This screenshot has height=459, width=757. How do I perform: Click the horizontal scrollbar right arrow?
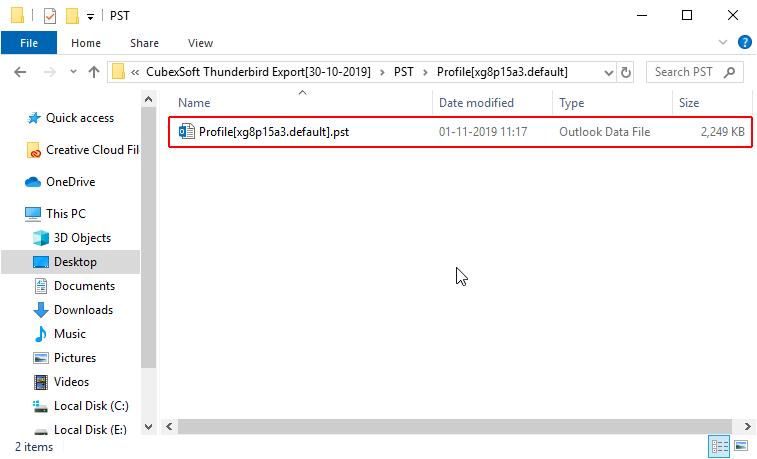[747, 427]
